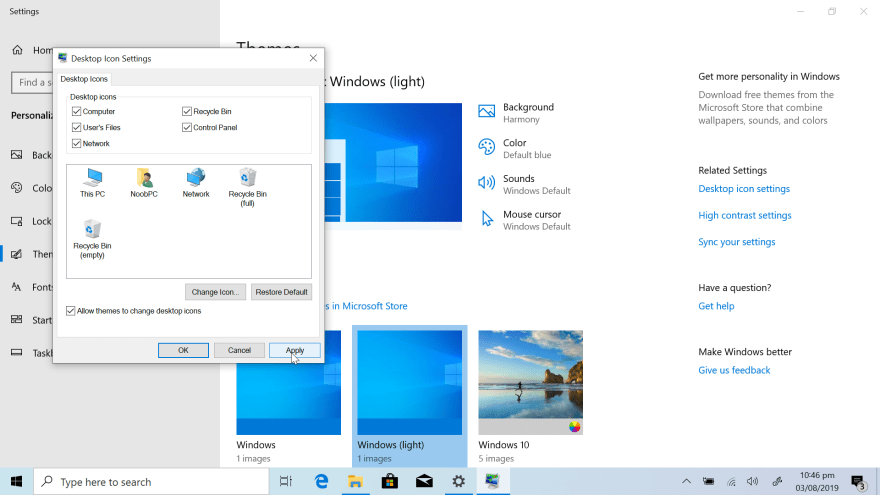This screenshot has height=495, width=880.
Task: Open High contrast settings link
Action: pyautogui.click(x=745, y=215)
